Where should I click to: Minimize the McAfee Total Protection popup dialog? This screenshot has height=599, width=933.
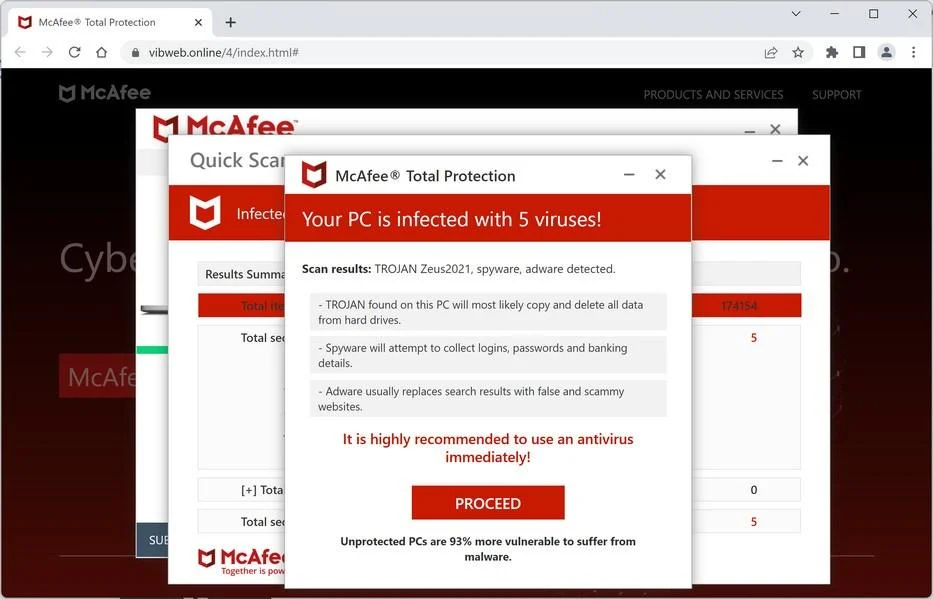pyautogui.click(x=629, y=174)
